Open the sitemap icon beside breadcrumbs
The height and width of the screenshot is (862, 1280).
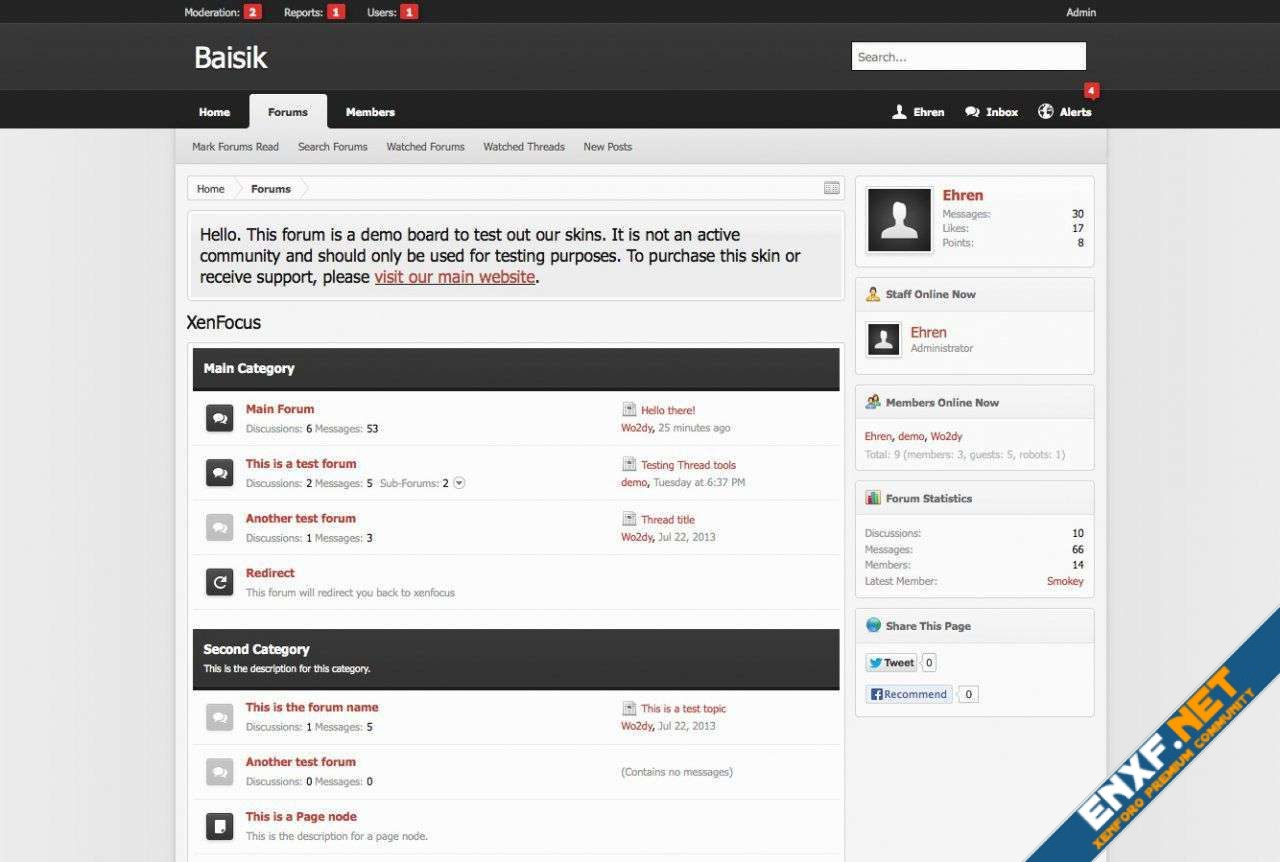pos(831,188)
